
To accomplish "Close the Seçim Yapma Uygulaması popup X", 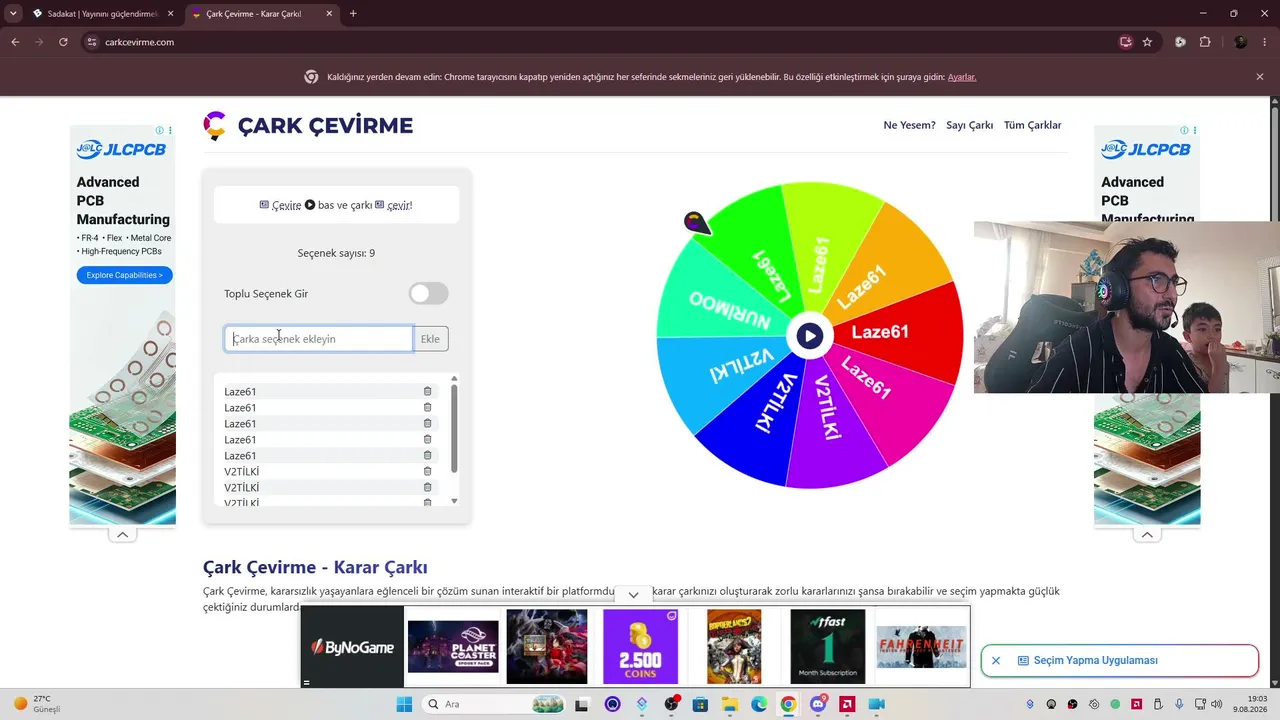I will pyautogui.click(x=996, y=660).
